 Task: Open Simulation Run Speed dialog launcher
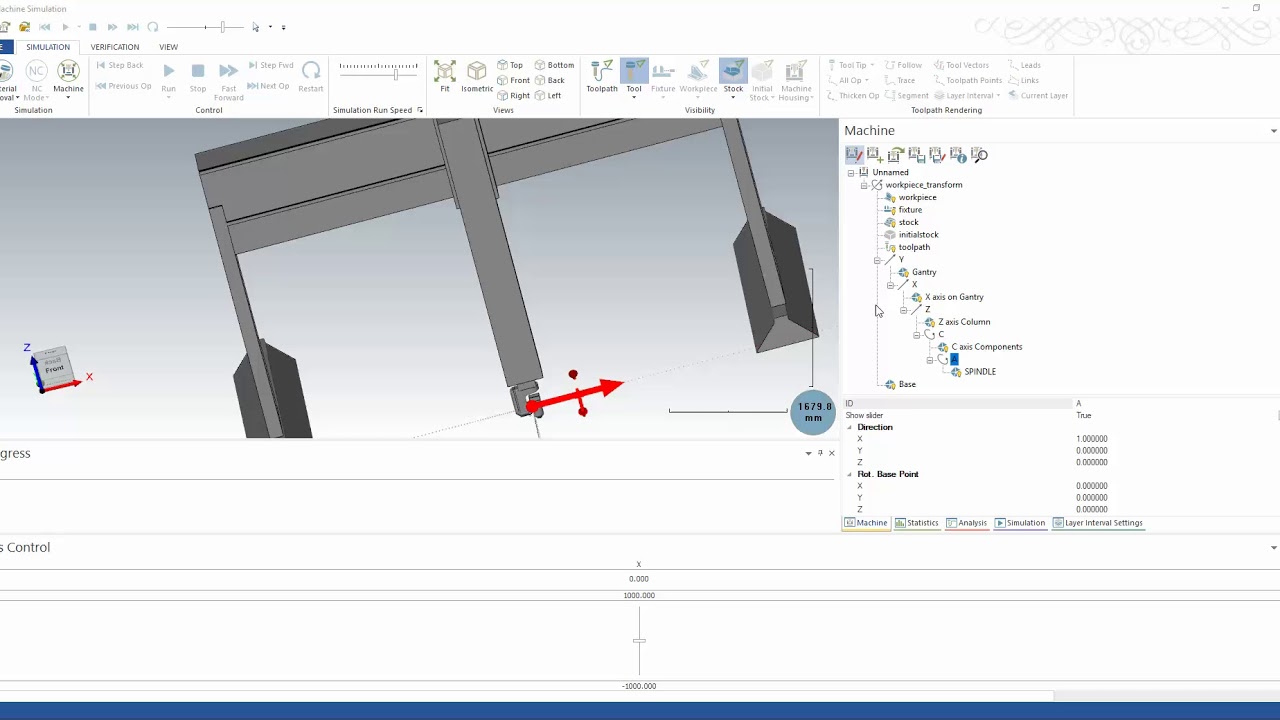420,110
